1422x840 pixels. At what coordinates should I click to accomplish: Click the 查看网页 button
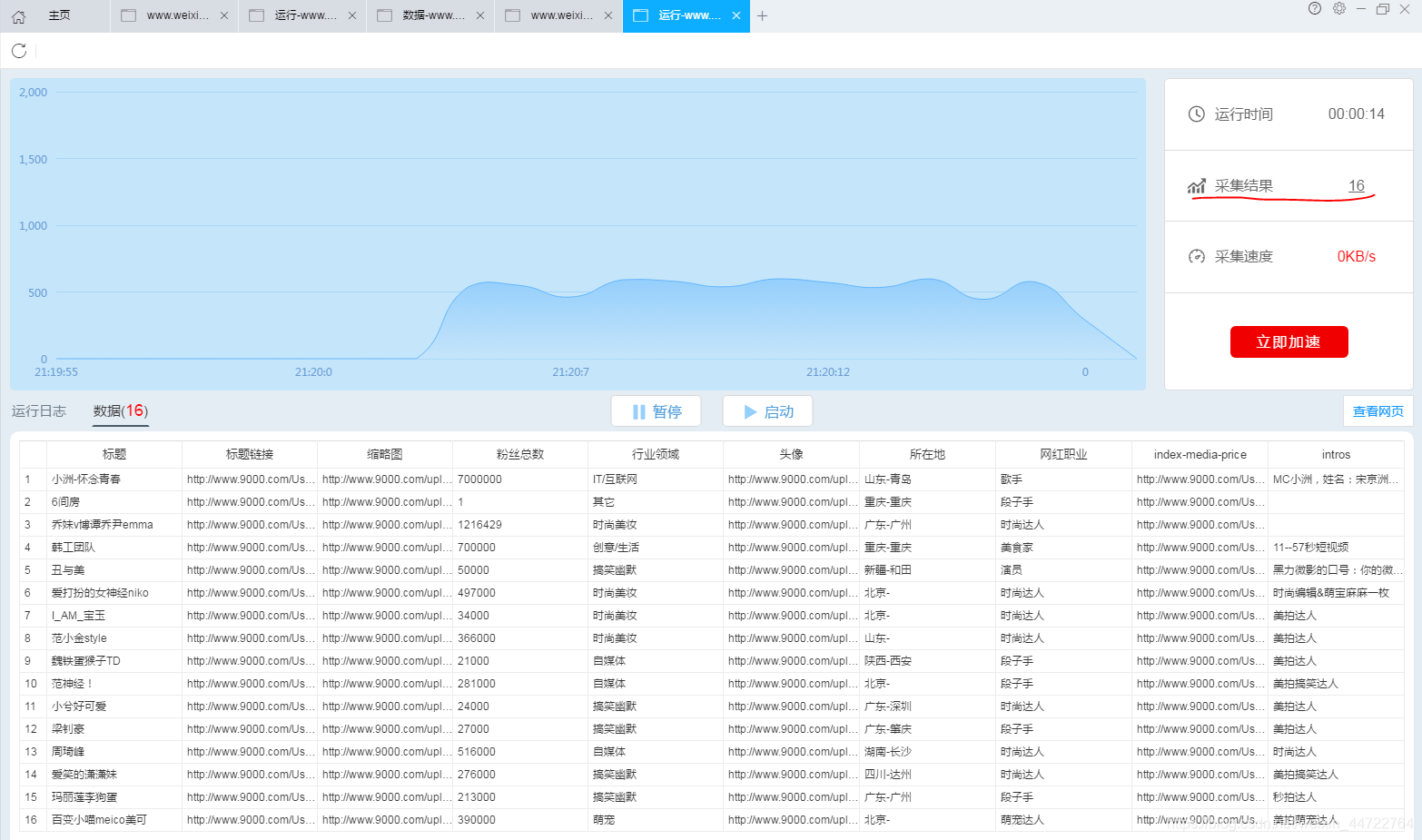[1378, 411]
